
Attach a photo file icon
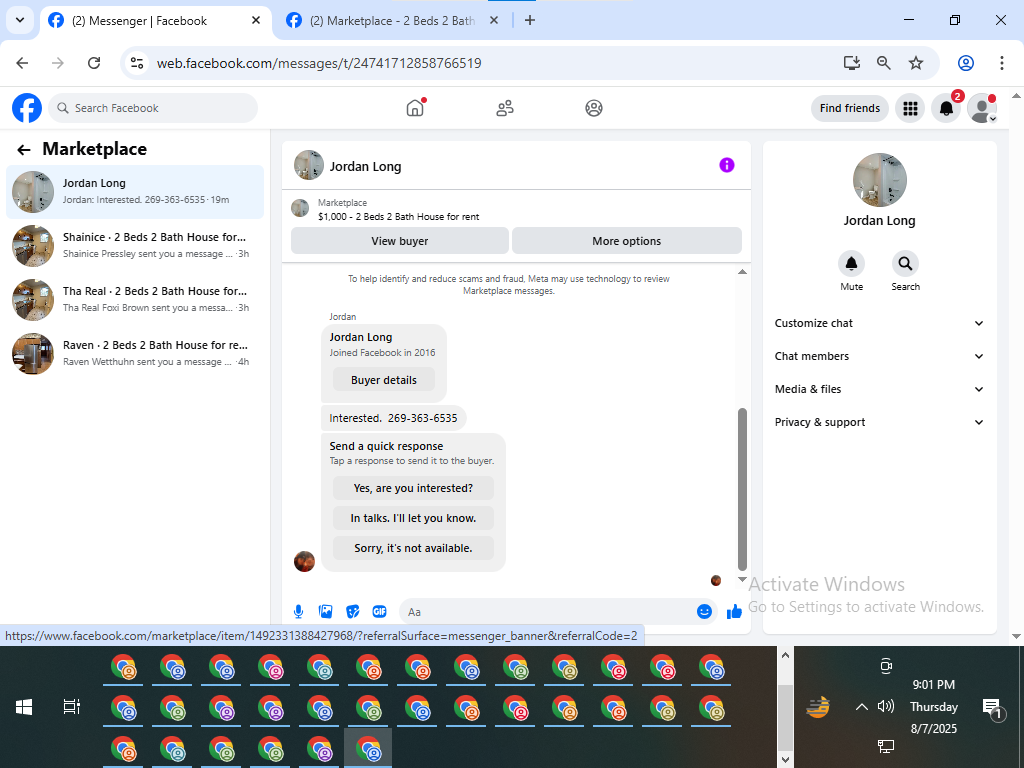(325, 611)
